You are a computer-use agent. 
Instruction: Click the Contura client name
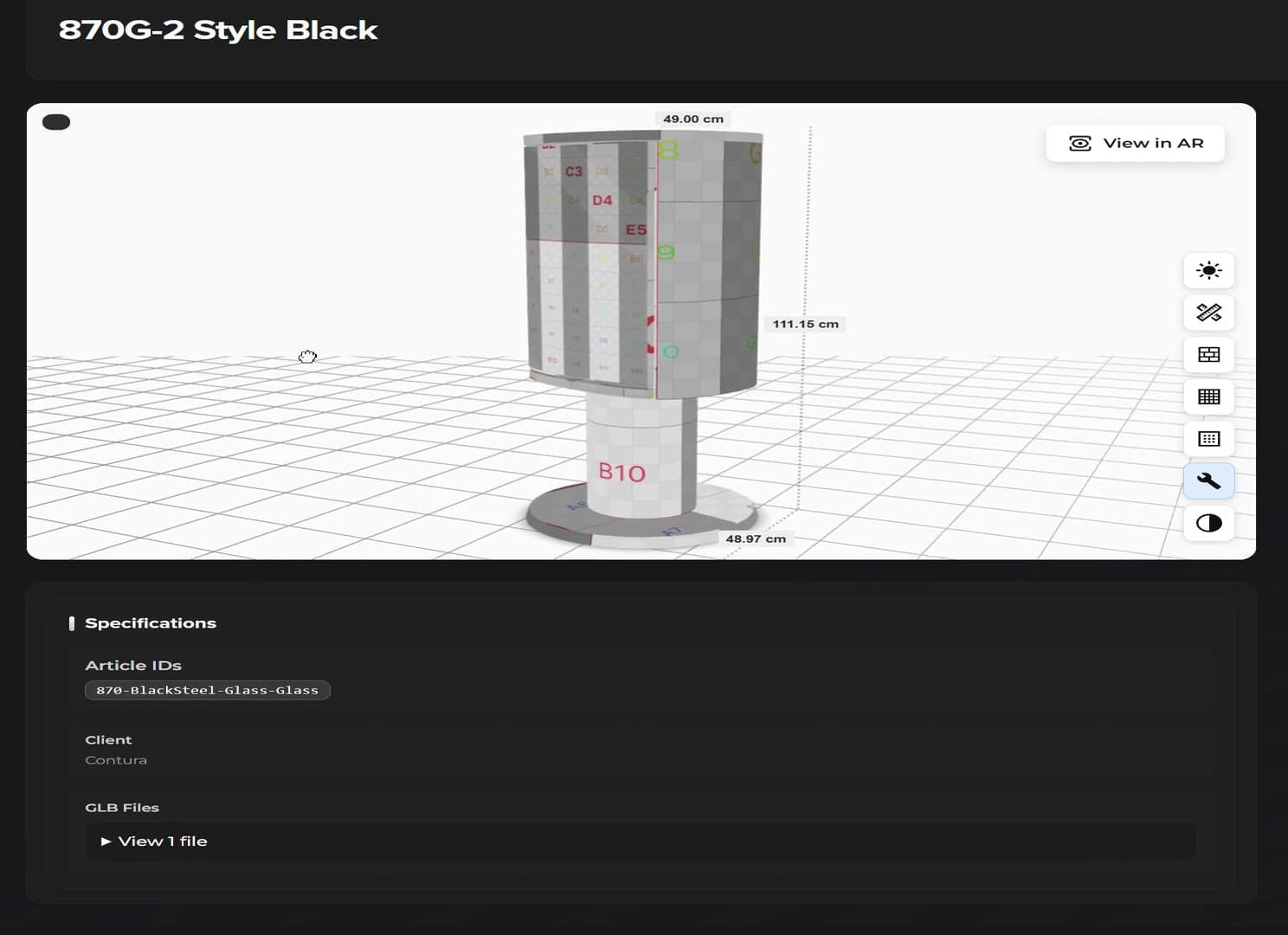point(116,760)
